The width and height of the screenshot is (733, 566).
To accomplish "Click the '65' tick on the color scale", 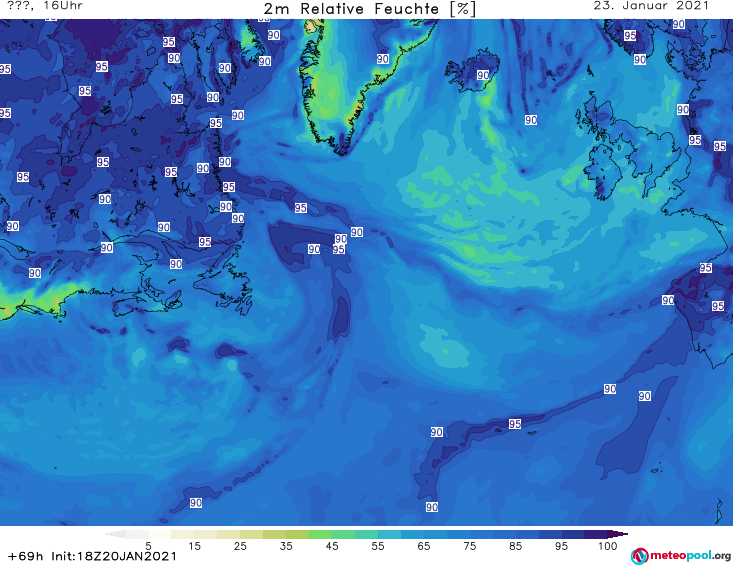I will pyautogui.click(x=424, y=546).
